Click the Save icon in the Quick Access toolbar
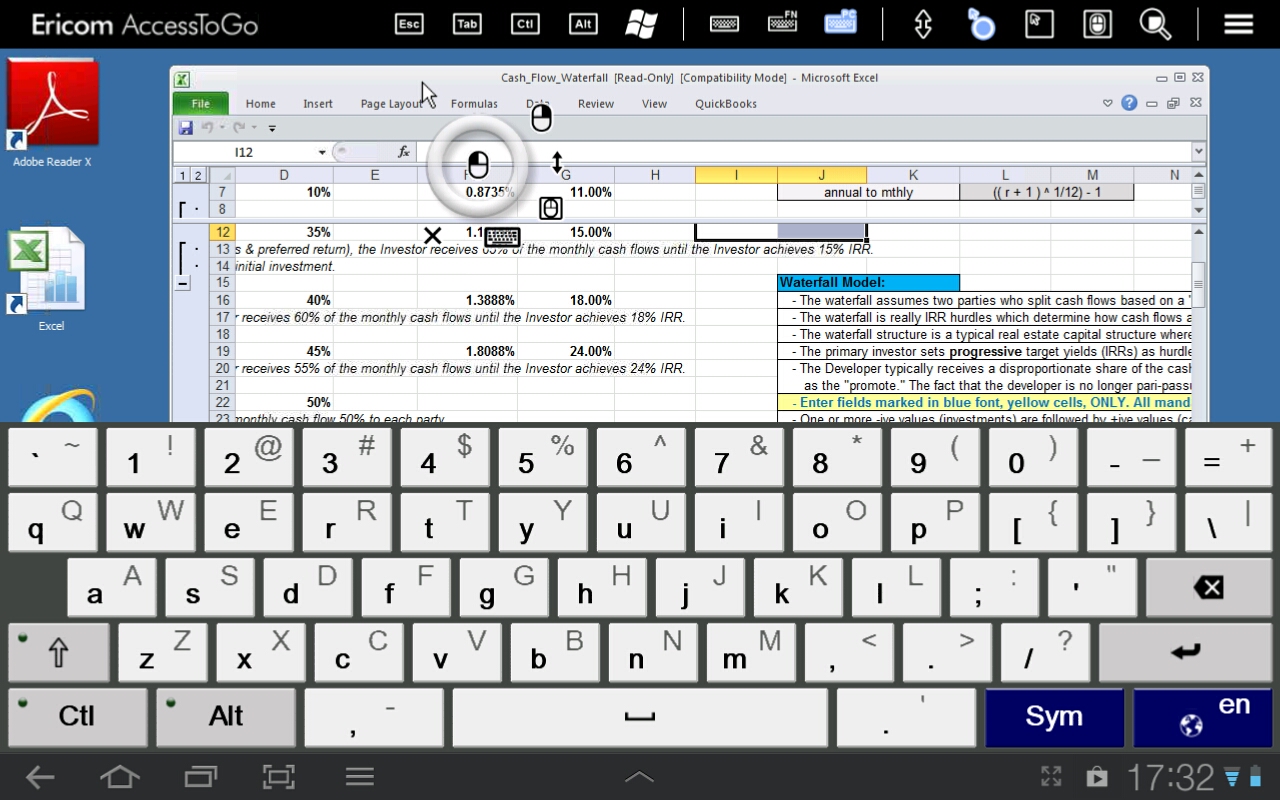Viewport: 1280px width, 800px height. tap(185, 128)
